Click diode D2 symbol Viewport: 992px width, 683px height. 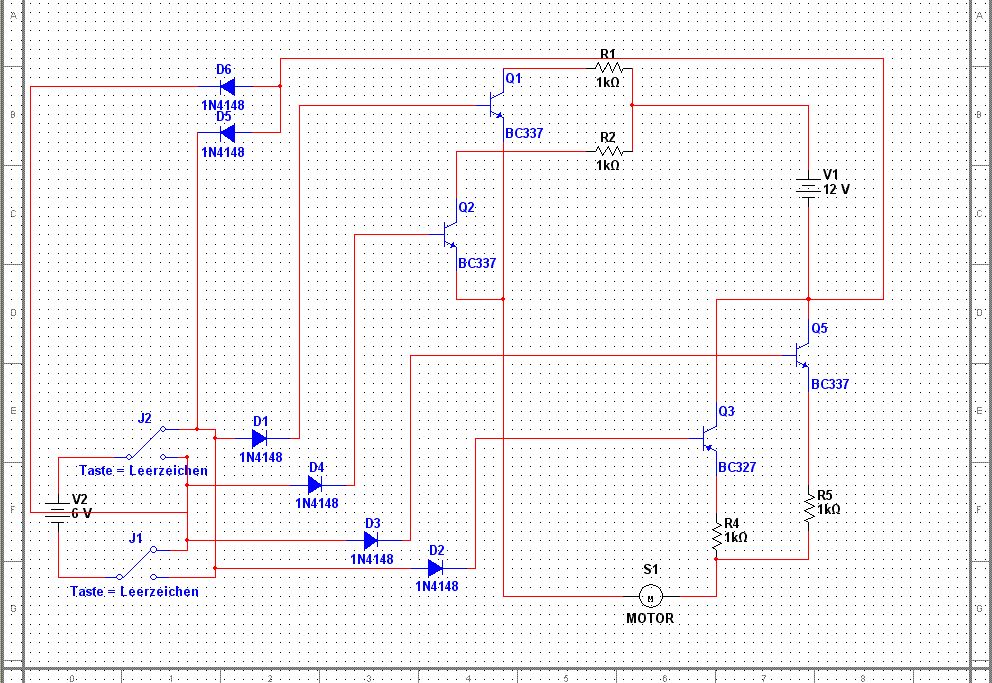point(435,568)
